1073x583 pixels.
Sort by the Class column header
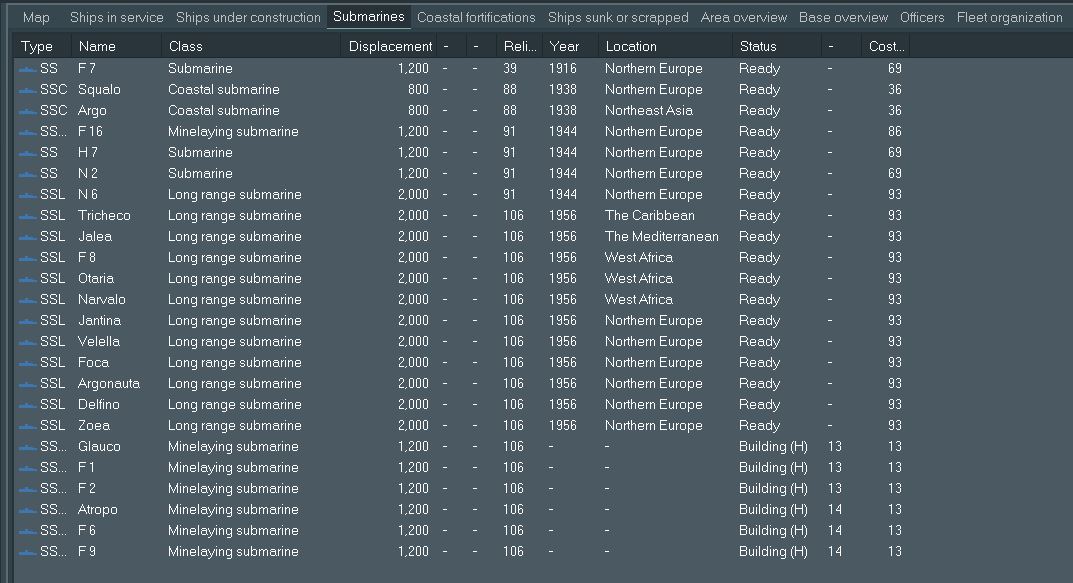pyautogui.click(x=251, y=46)
